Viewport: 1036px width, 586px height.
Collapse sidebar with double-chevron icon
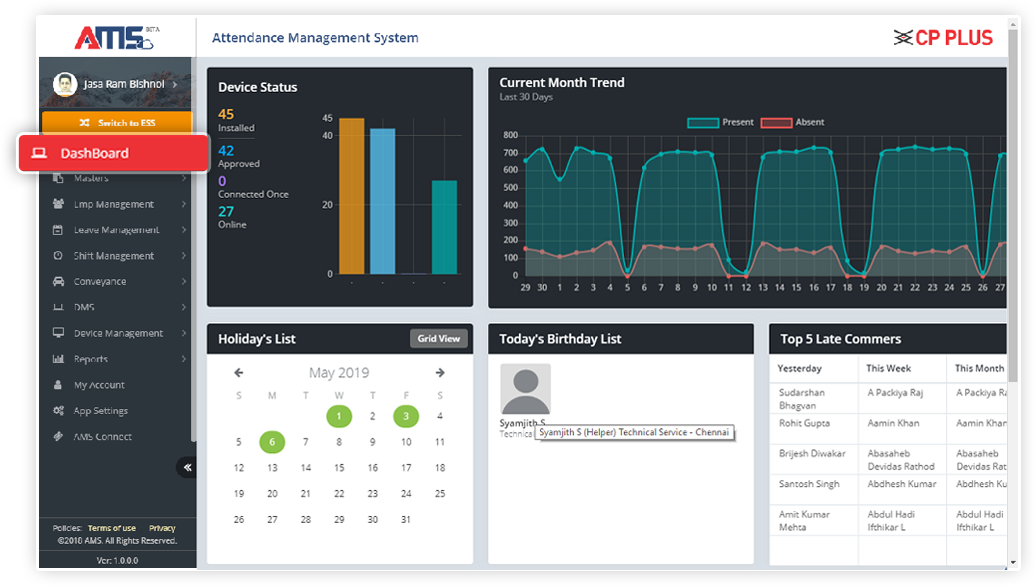[x=187, y=467]
